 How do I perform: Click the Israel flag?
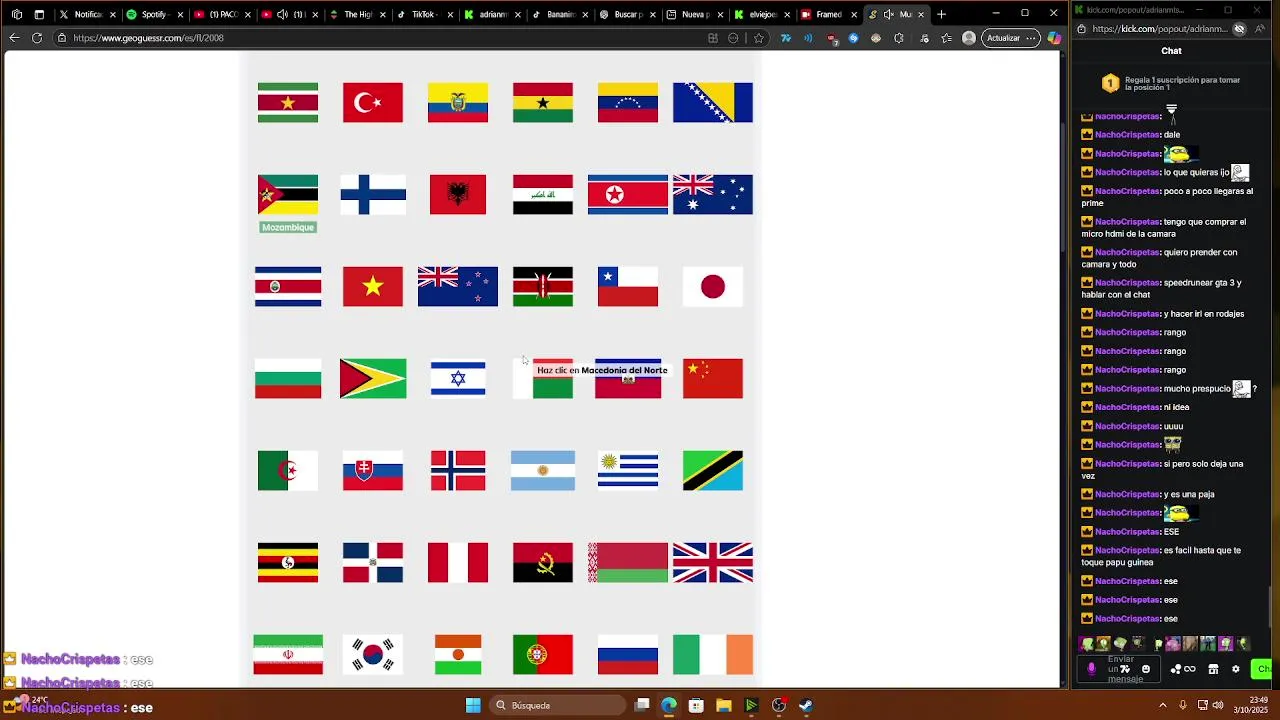point(458,379)
